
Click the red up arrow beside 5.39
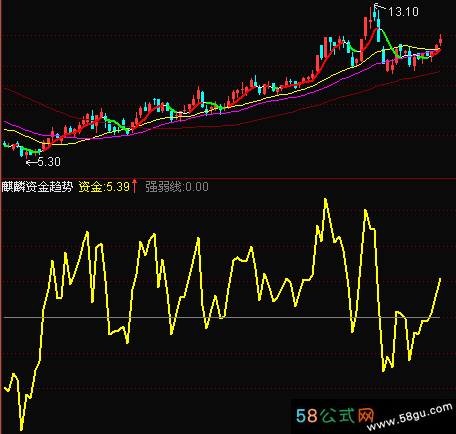pos(134,186)
